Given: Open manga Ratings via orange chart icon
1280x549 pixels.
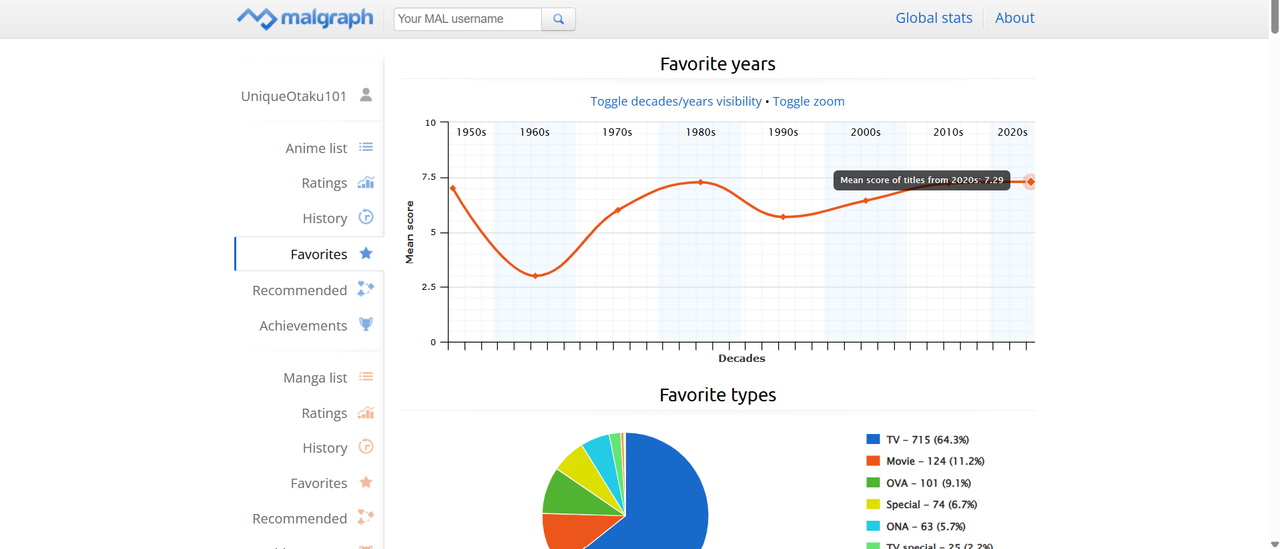Looking at the screenshot, I should (x=366, y=412).
